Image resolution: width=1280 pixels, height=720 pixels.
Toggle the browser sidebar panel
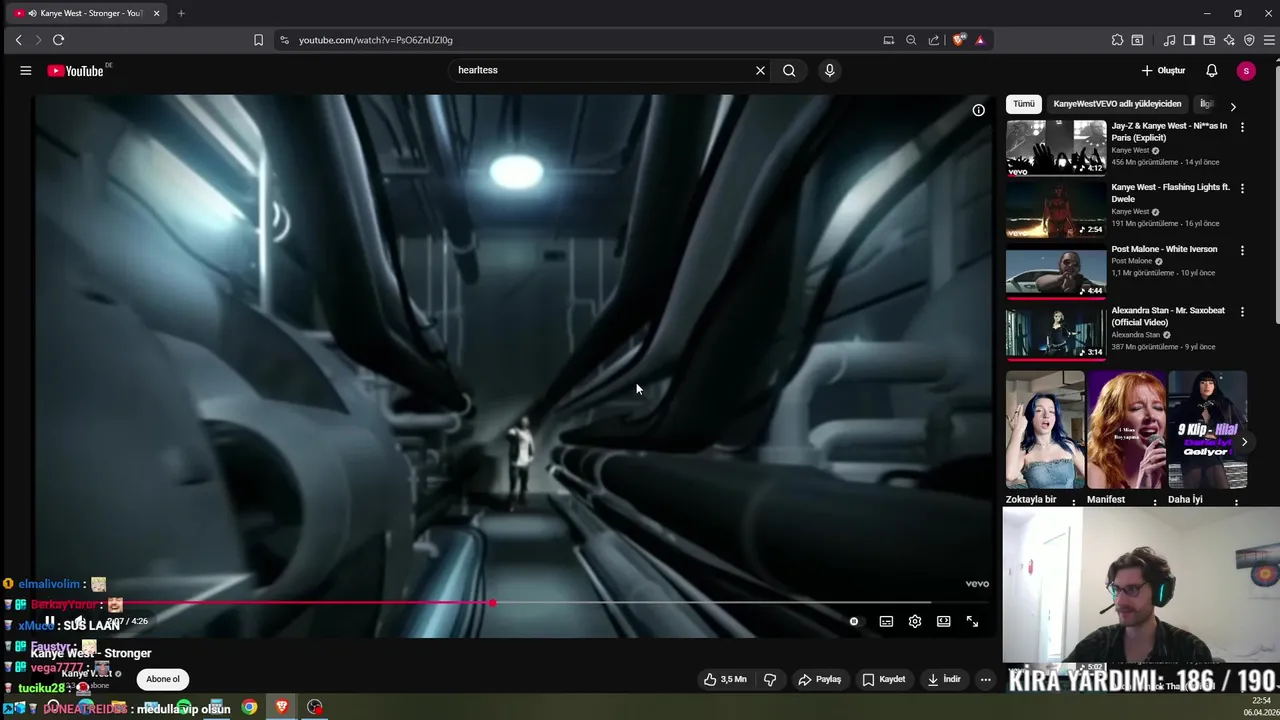tap(1189, 40)
